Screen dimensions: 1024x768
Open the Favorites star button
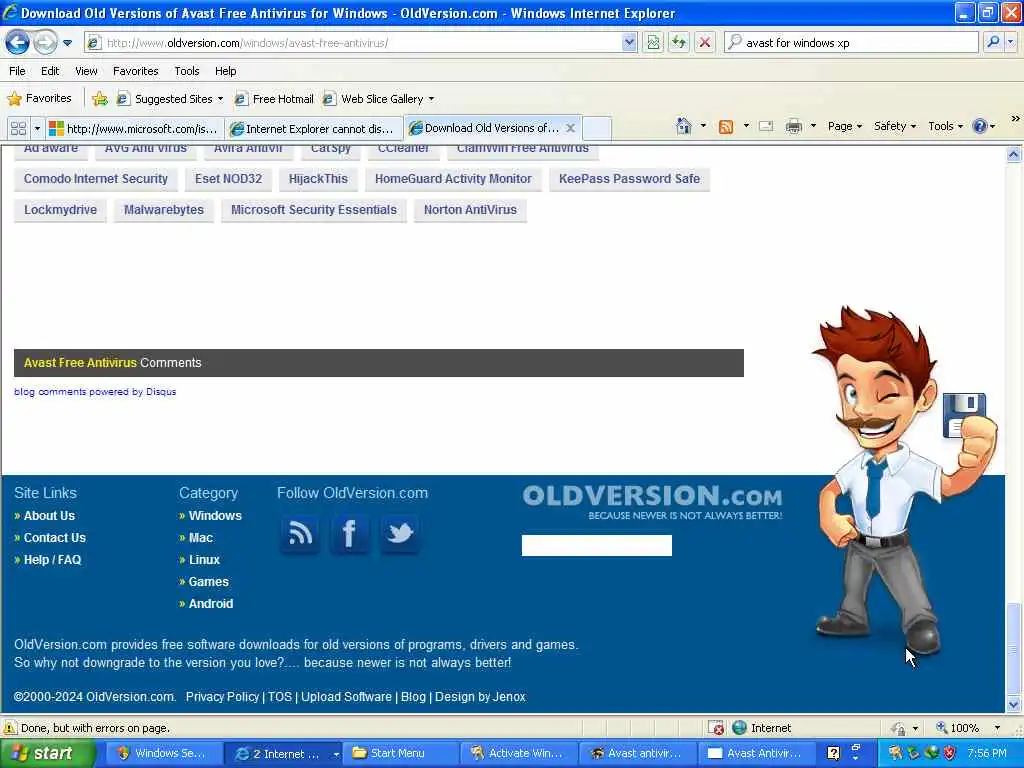coord(40,99)
